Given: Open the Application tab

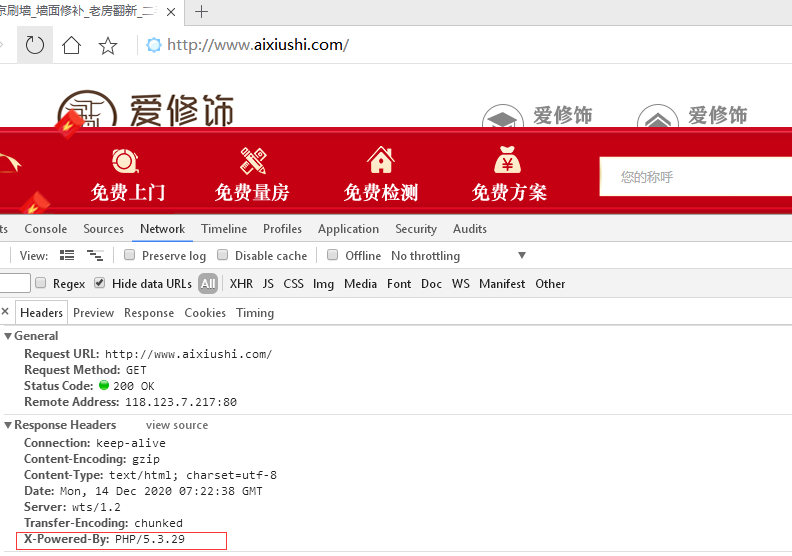Looking at the screenshot, I should pos(349,229).
